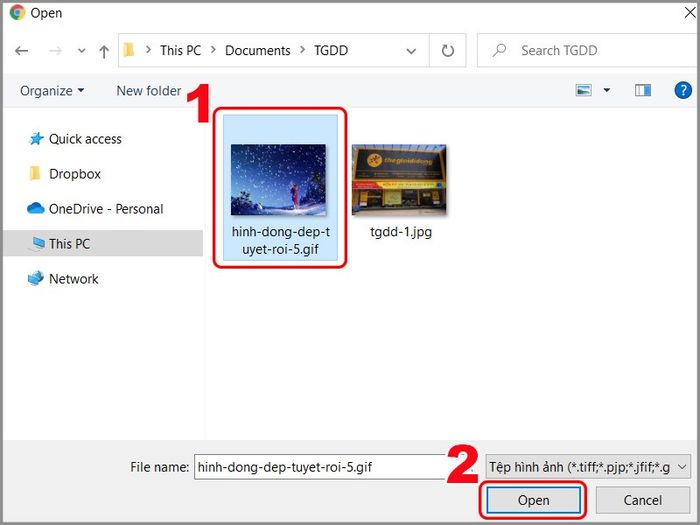This screenshot has height=525, width=700.
Task: Expand the recent locations dropdown arrow
Action: click(x=82, y=51)
